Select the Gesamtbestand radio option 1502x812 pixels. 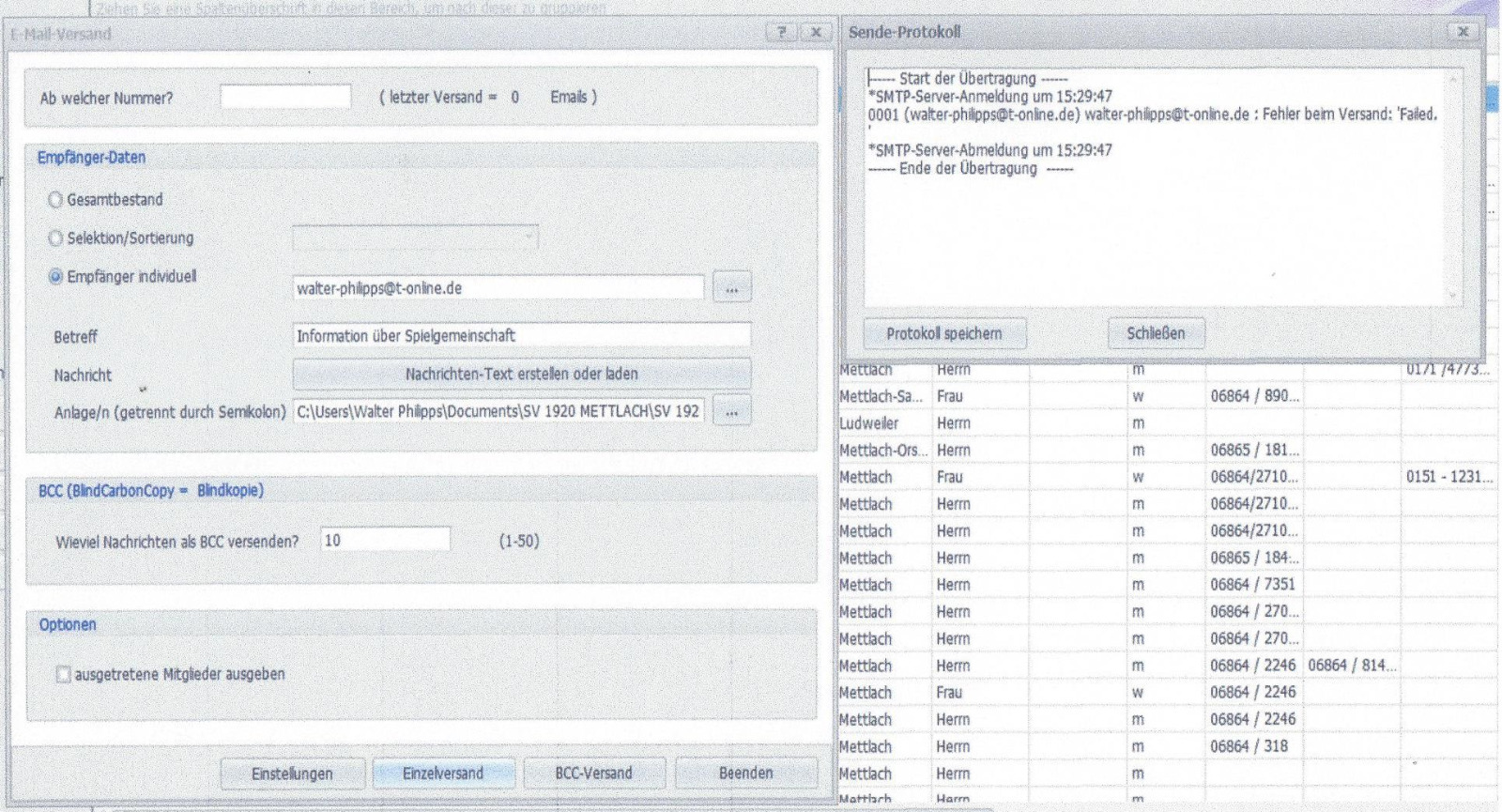click(55, 200)
